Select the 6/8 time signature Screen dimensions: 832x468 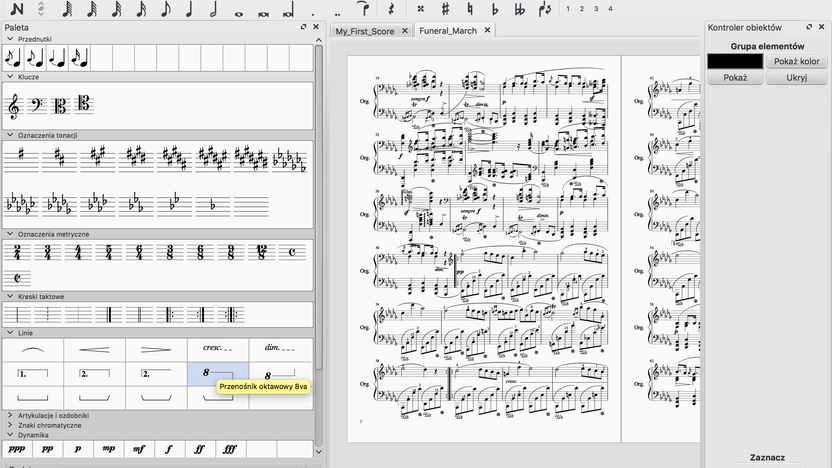(x=200, y=253)
